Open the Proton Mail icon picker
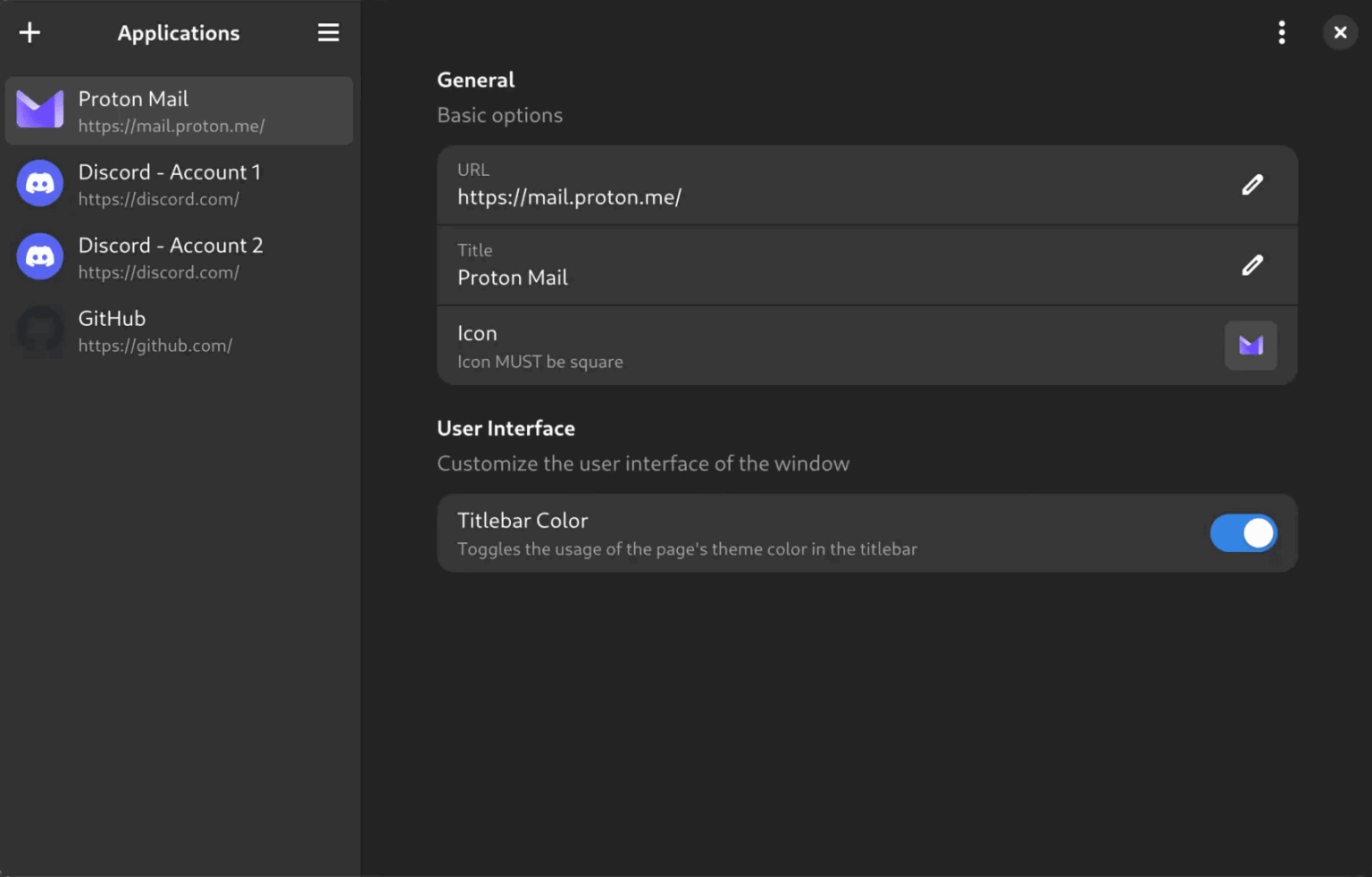 click(1251, 345)
